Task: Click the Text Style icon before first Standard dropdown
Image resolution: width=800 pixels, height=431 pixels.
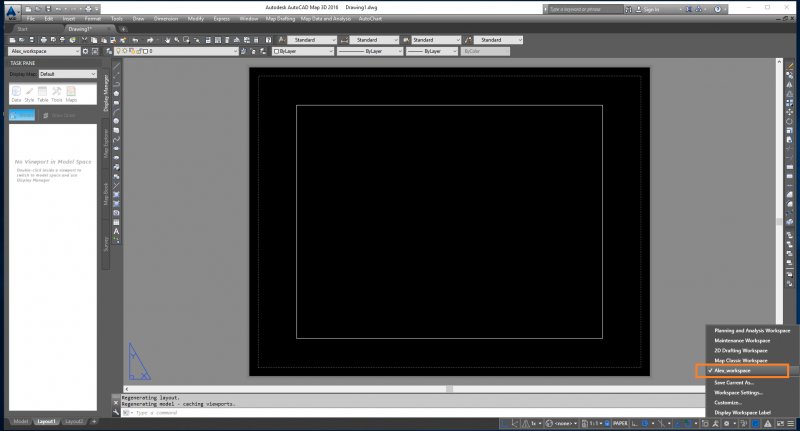Action: coord(282,40)
